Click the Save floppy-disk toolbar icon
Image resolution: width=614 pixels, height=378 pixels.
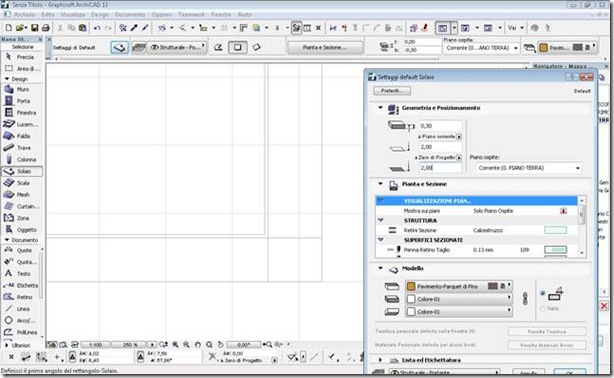[34, 28]
